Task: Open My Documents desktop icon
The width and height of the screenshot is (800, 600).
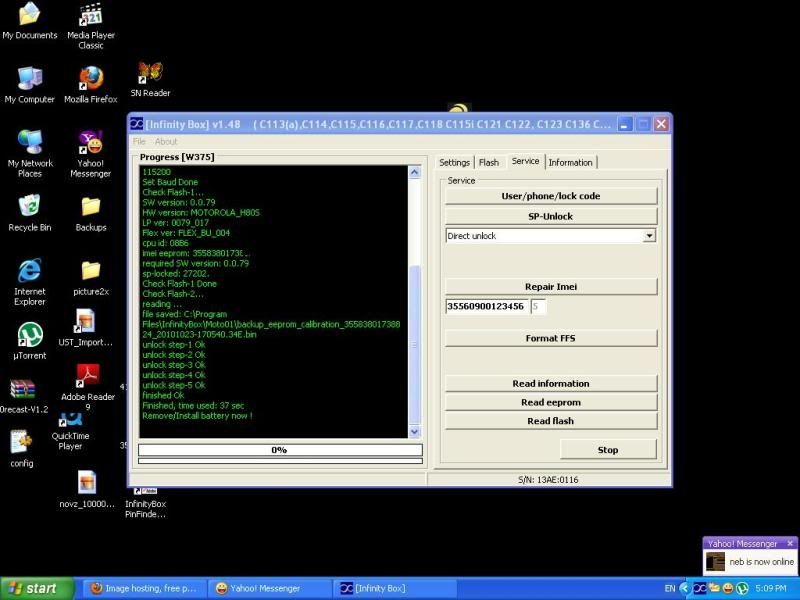Action: coord(30,20)
